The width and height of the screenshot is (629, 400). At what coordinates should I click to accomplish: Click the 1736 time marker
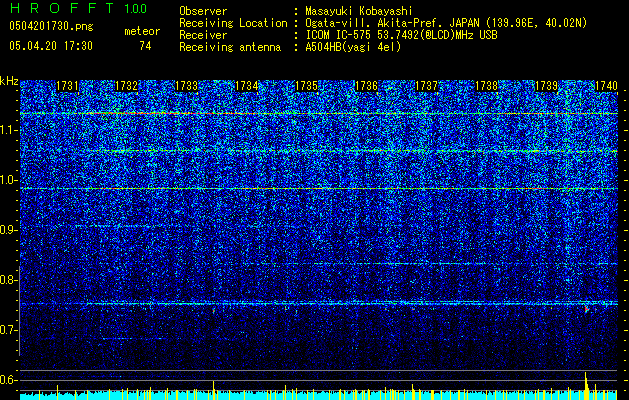coord(367,86)
